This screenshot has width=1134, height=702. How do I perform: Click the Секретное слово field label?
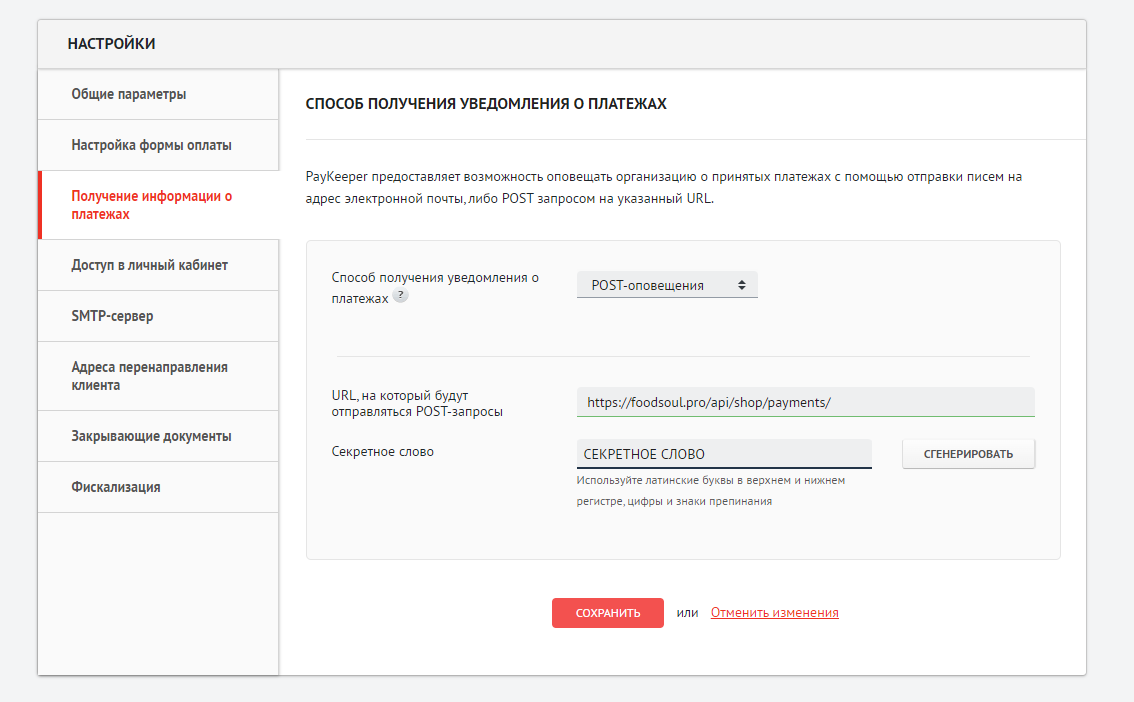(382, 451)
